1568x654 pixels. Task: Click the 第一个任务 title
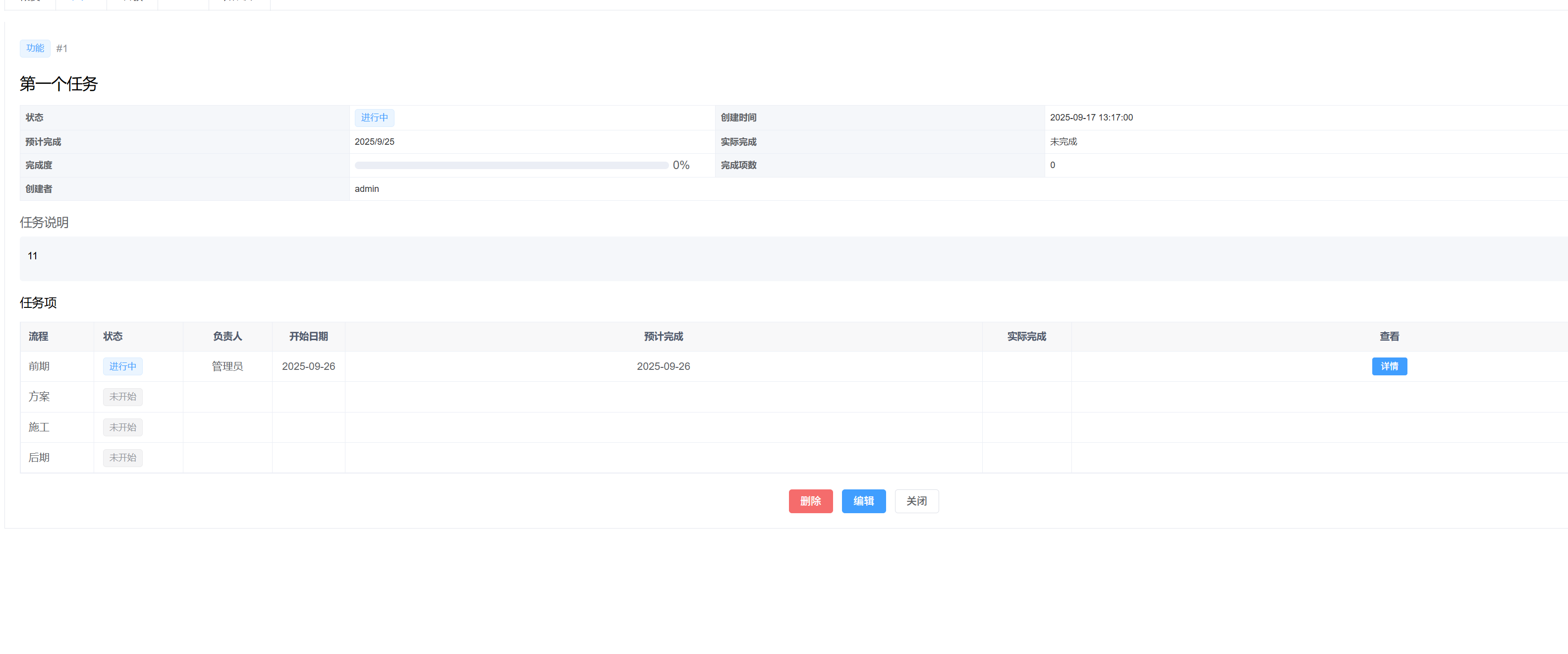[x=58, y=83]
